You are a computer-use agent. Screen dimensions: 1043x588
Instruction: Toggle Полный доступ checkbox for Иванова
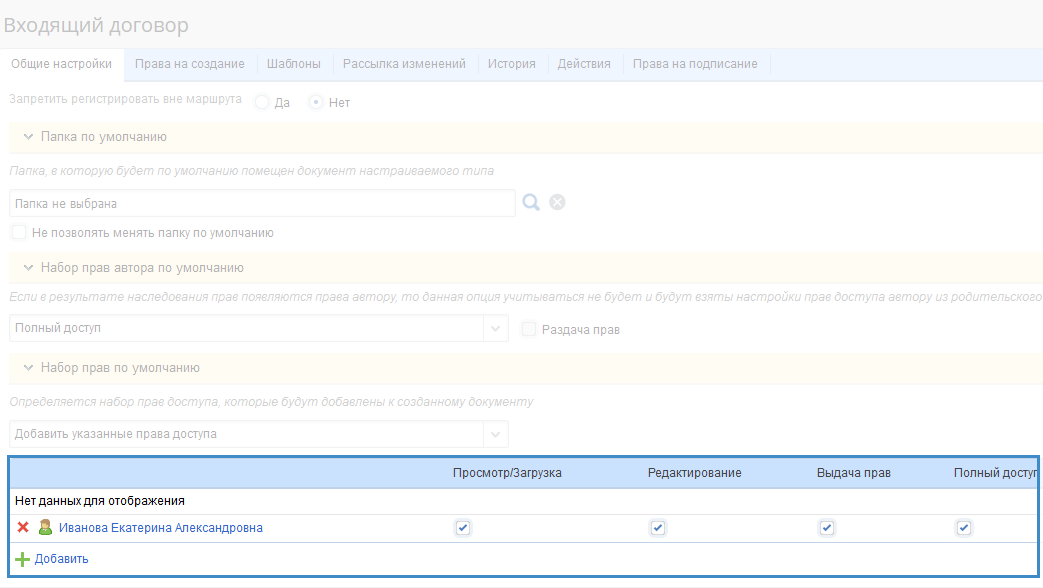963,528
